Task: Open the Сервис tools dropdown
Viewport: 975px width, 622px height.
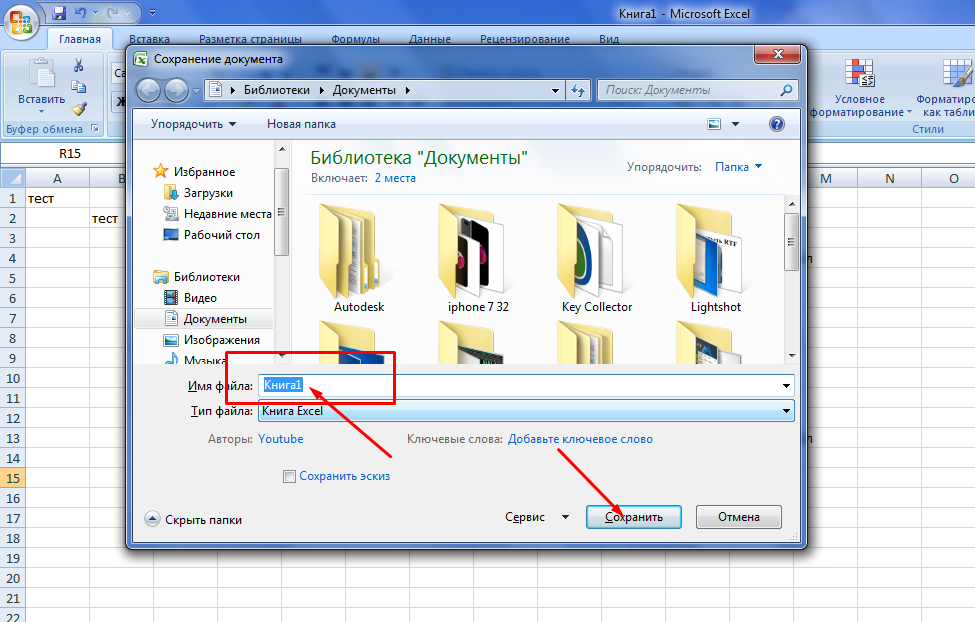Action: 537,517
